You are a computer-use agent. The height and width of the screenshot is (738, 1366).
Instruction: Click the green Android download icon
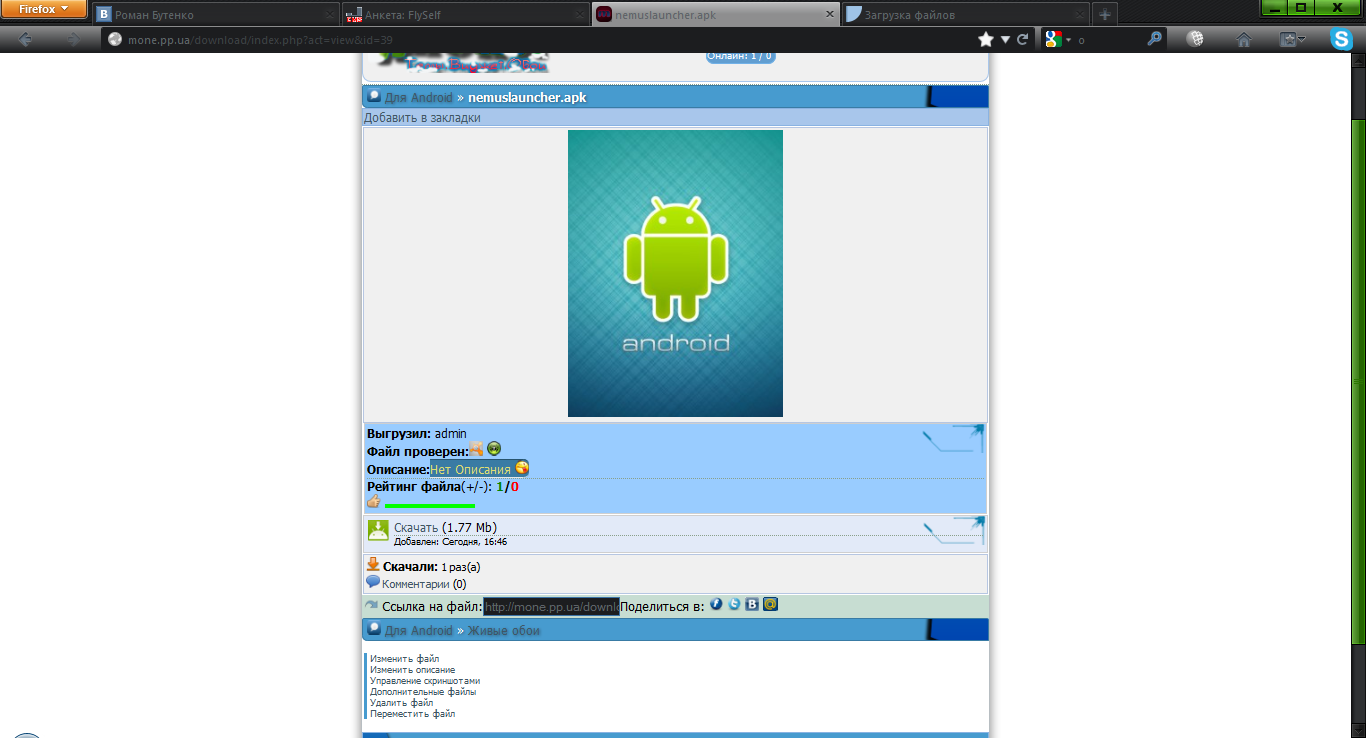[378, 531]
